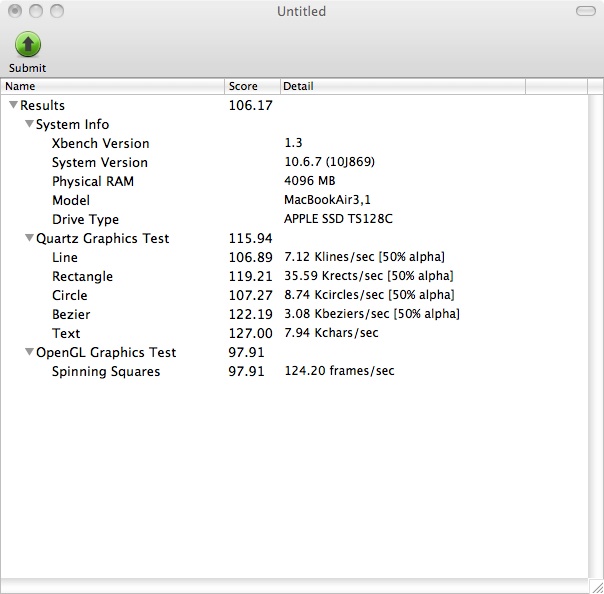Click the Xbench version value 1.3
Screen dimensions: 604x594
pos(293,143)
